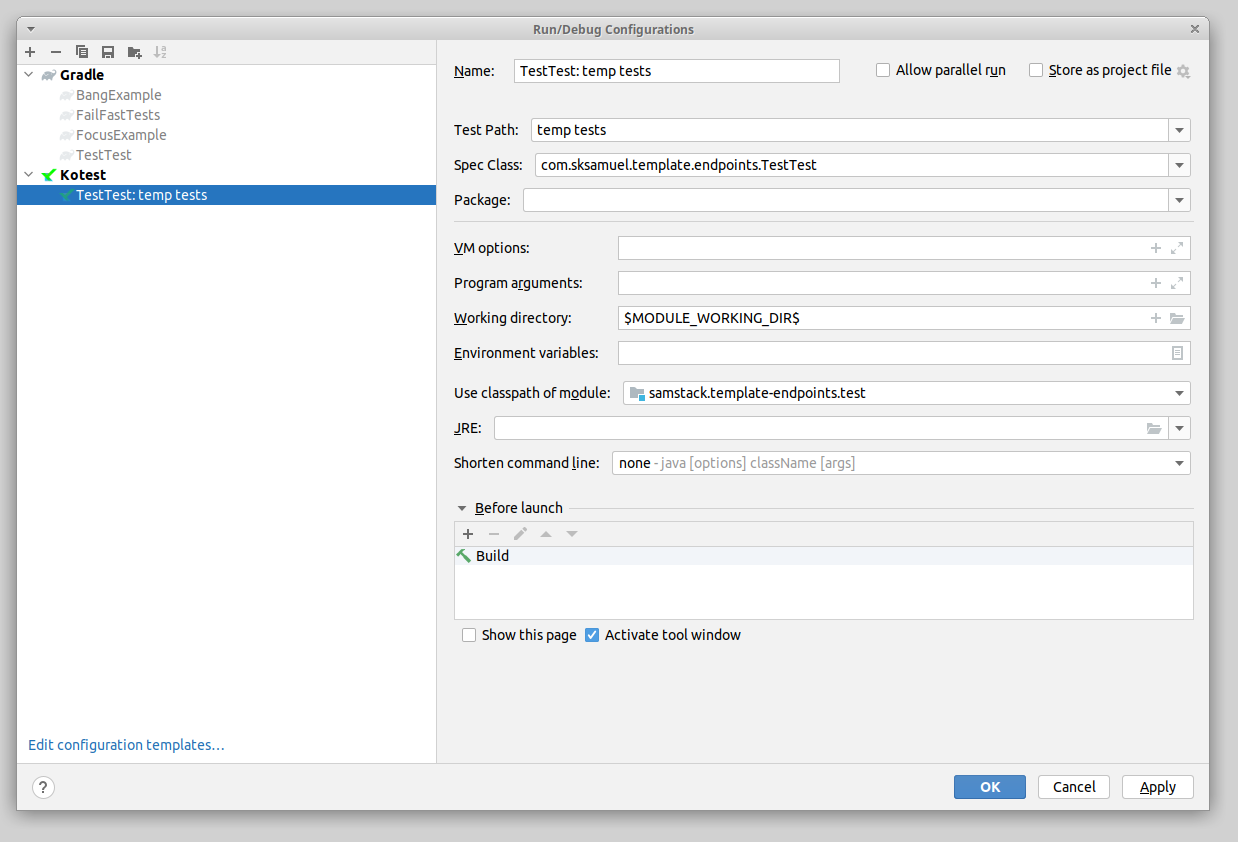Check Store as project file

(x=1035, y=70)
